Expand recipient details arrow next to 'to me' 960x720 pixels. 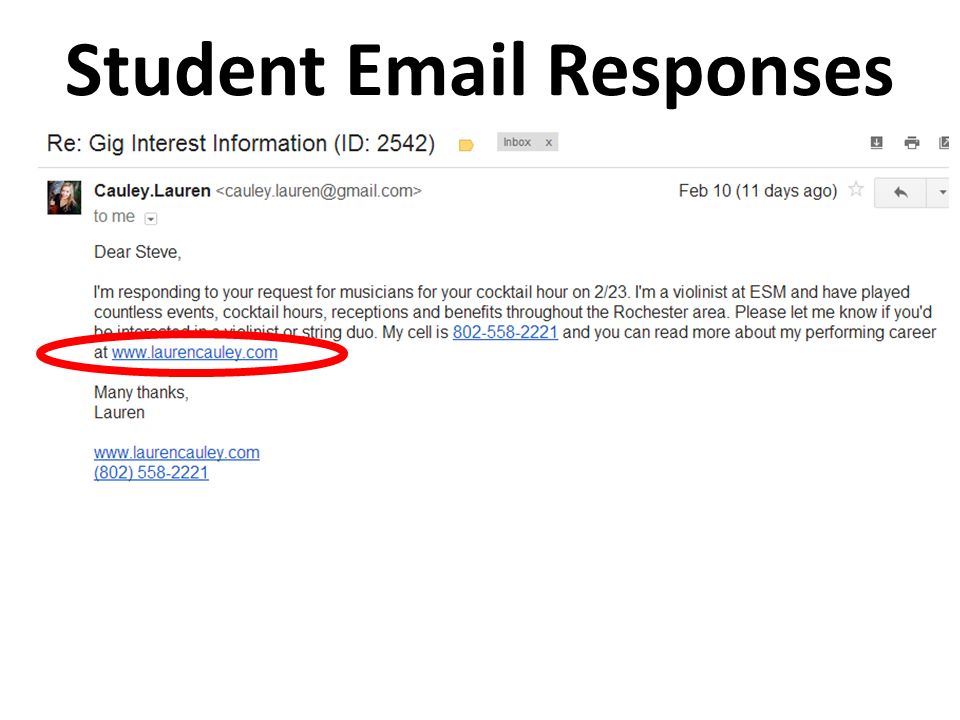tap(151, 219)
